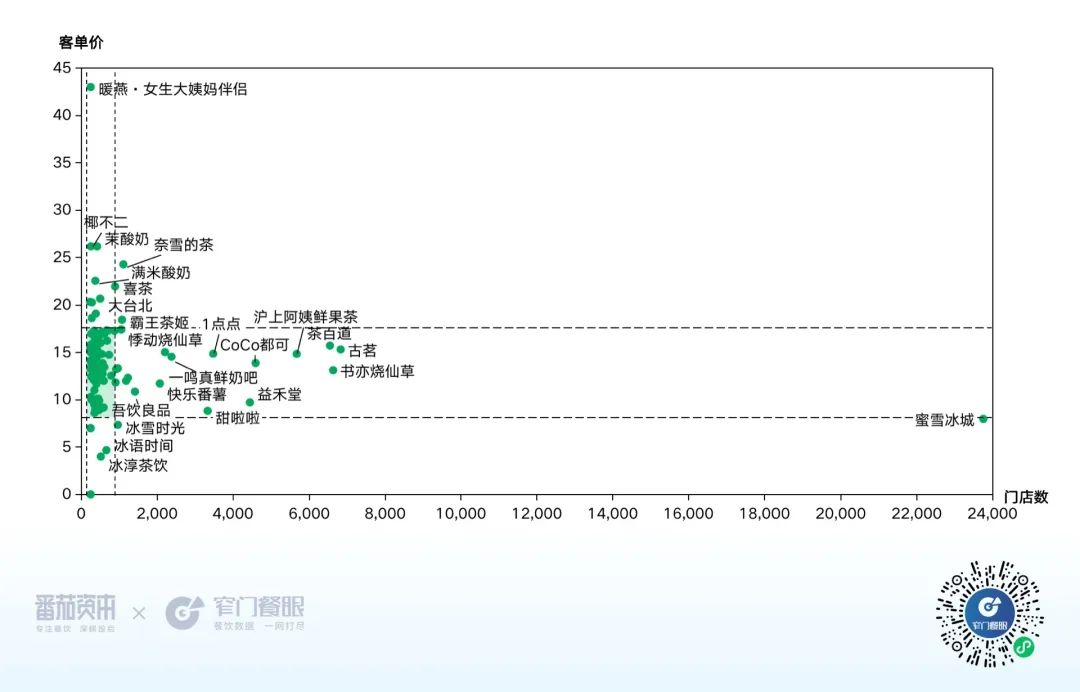This screenshot has width=1080, height=692.
Task: Click the 蜜雪冰城 label
Action: click(944, 420)
